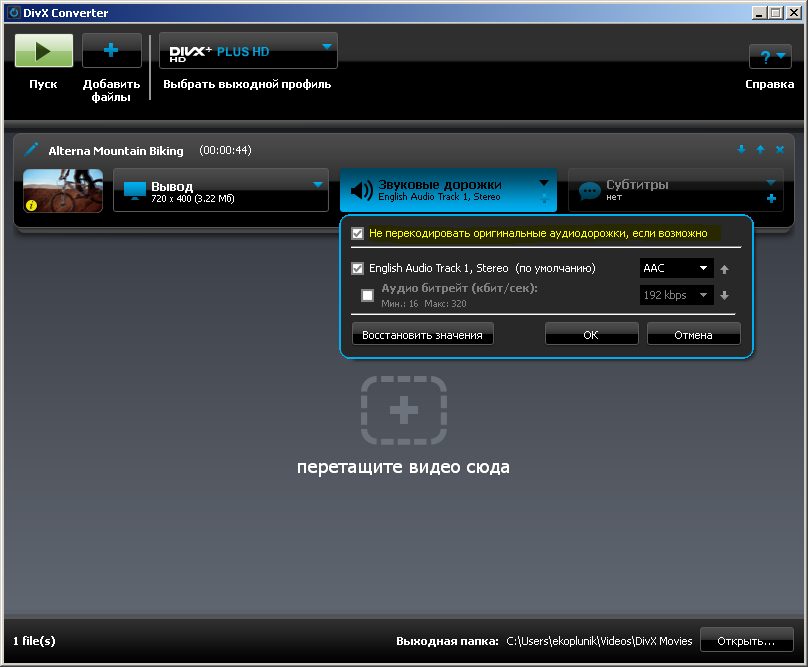Click the Alterna Mountain Biking title text
Viewport: 808px width, 667px height.
tap(116, 151)
